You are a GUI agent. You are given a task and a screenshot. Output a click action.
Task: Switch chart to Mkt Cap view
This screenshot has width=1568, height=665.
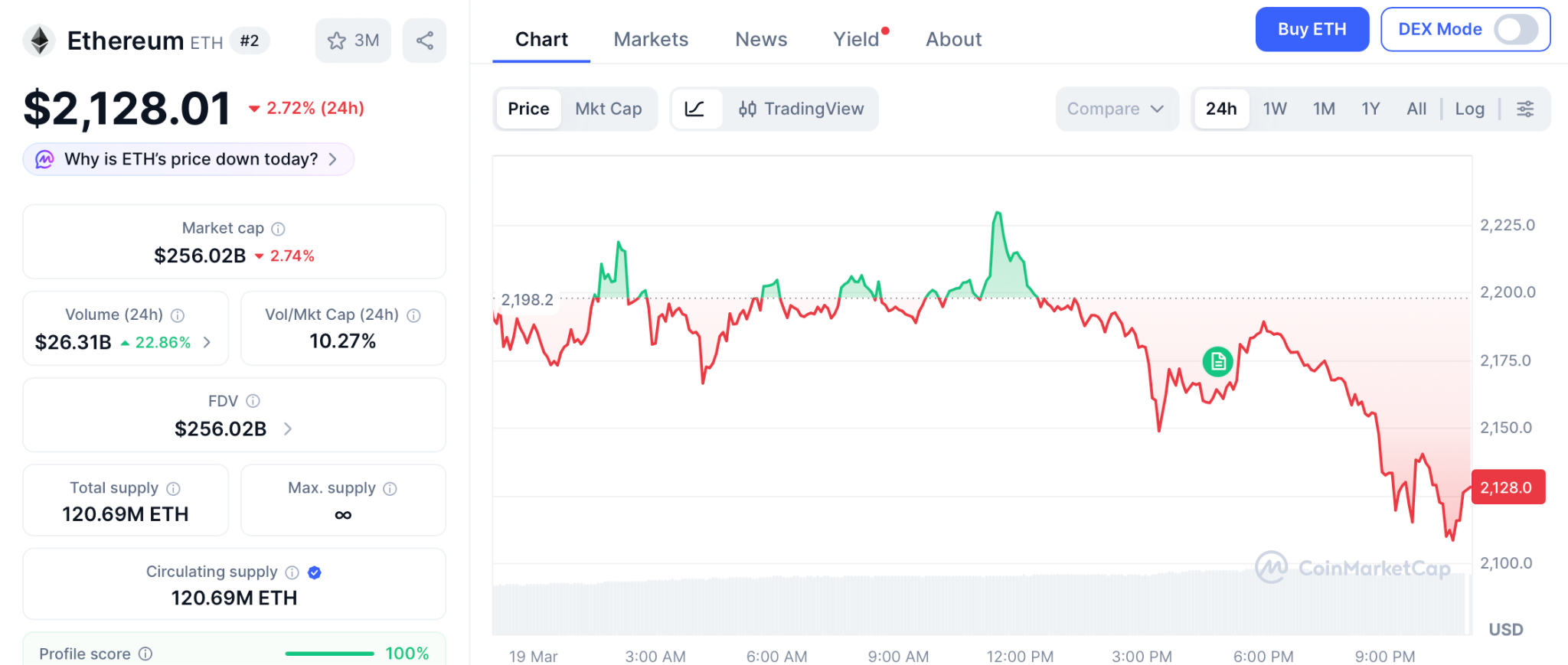pos(608,109)
